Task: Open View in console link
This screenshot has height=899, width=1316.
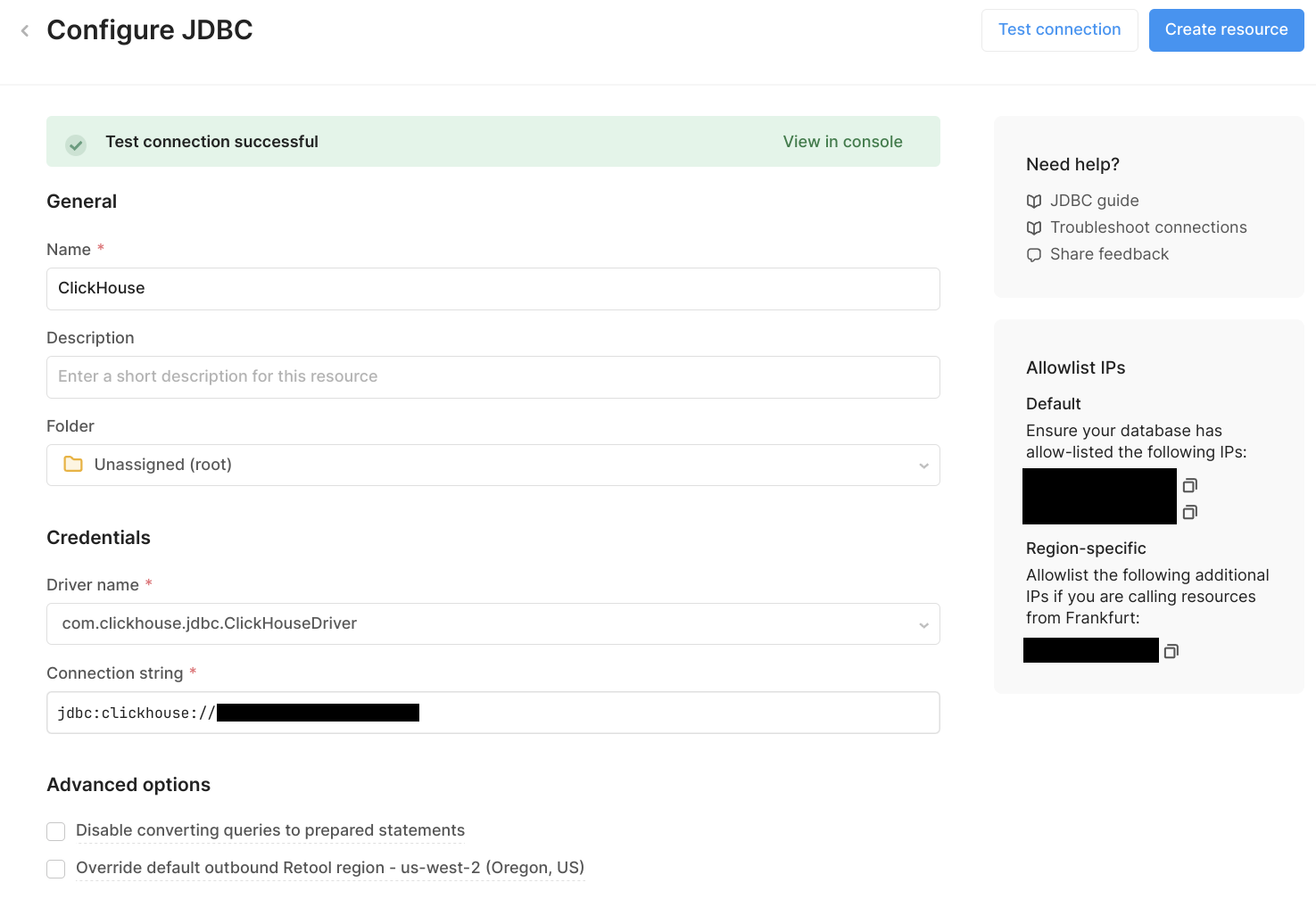Action: 842,142
